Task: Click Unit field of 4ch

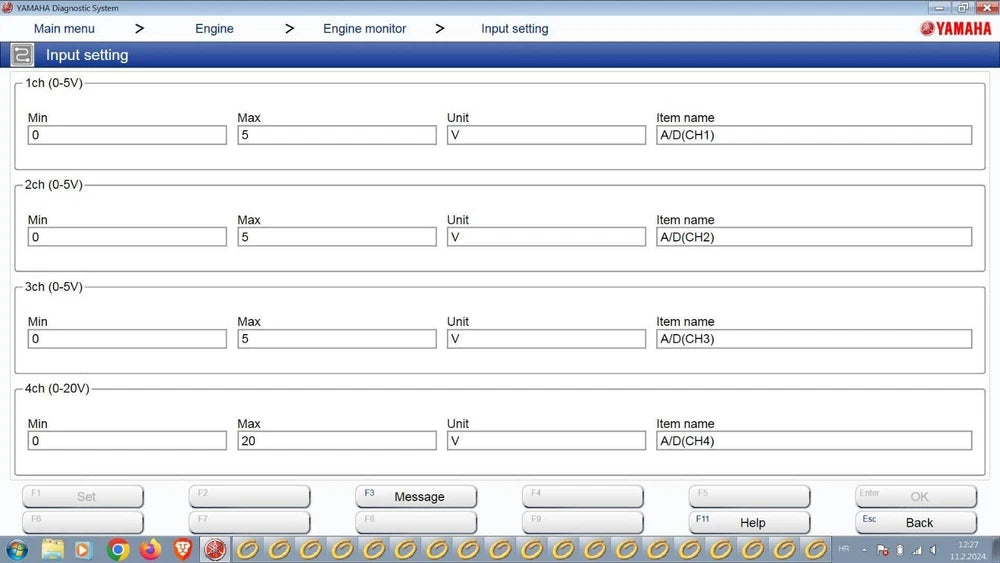Action: click(546, 441)
